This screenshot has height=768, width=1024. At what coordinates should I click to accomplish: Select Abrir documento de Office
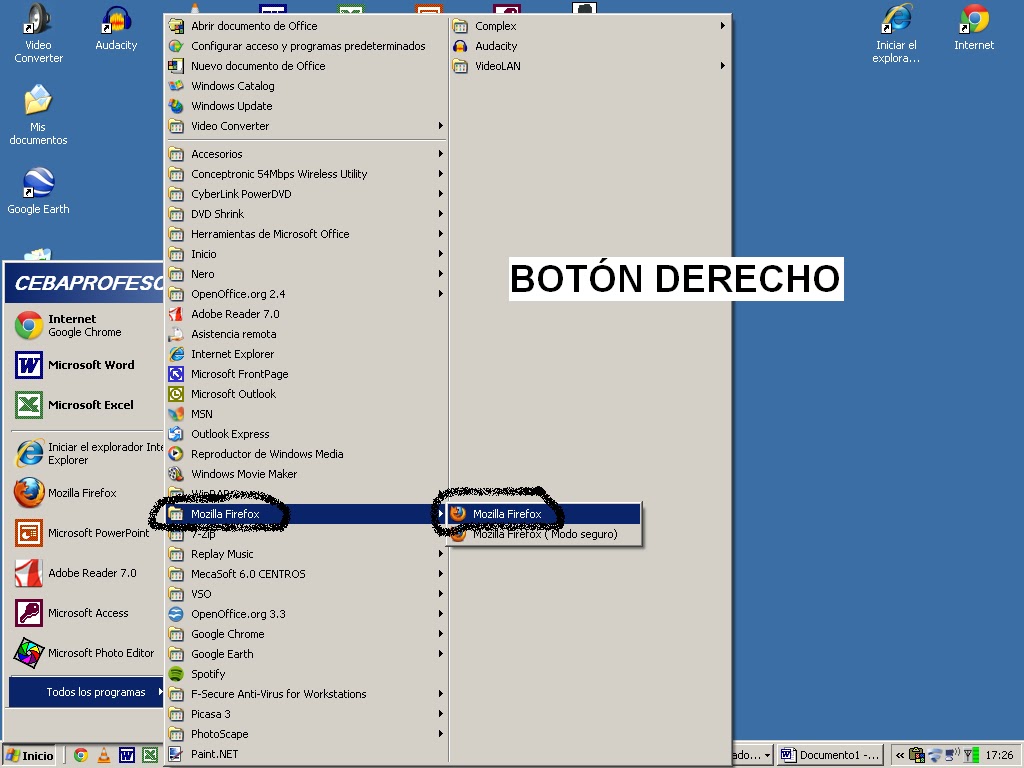(x=307, y=26)
